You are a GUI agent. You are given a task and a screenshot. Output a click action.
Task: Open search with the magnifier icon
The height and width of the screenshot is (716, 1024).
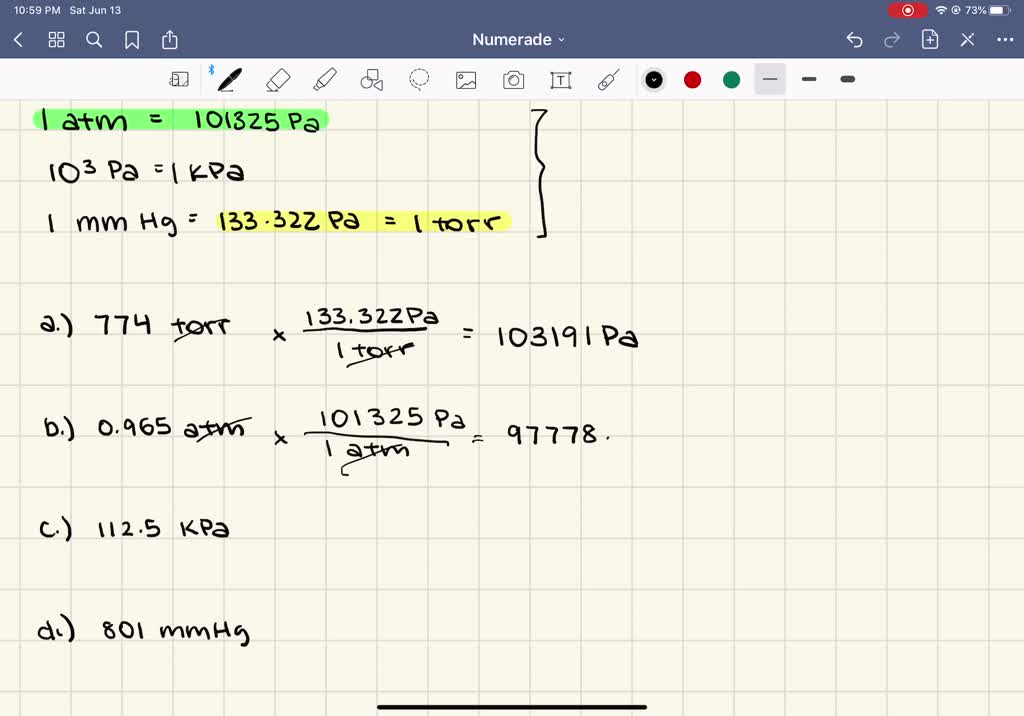[x=94, y=40]
